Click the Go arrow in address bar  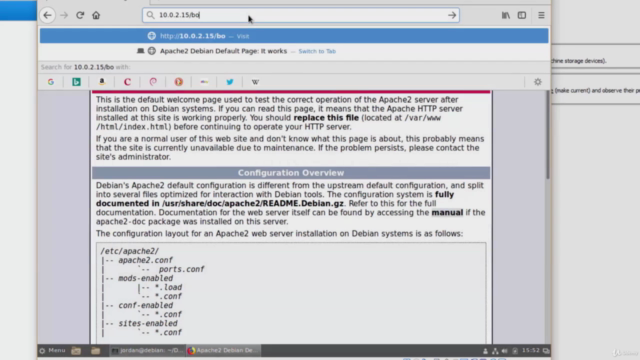(x=452, y=15)
